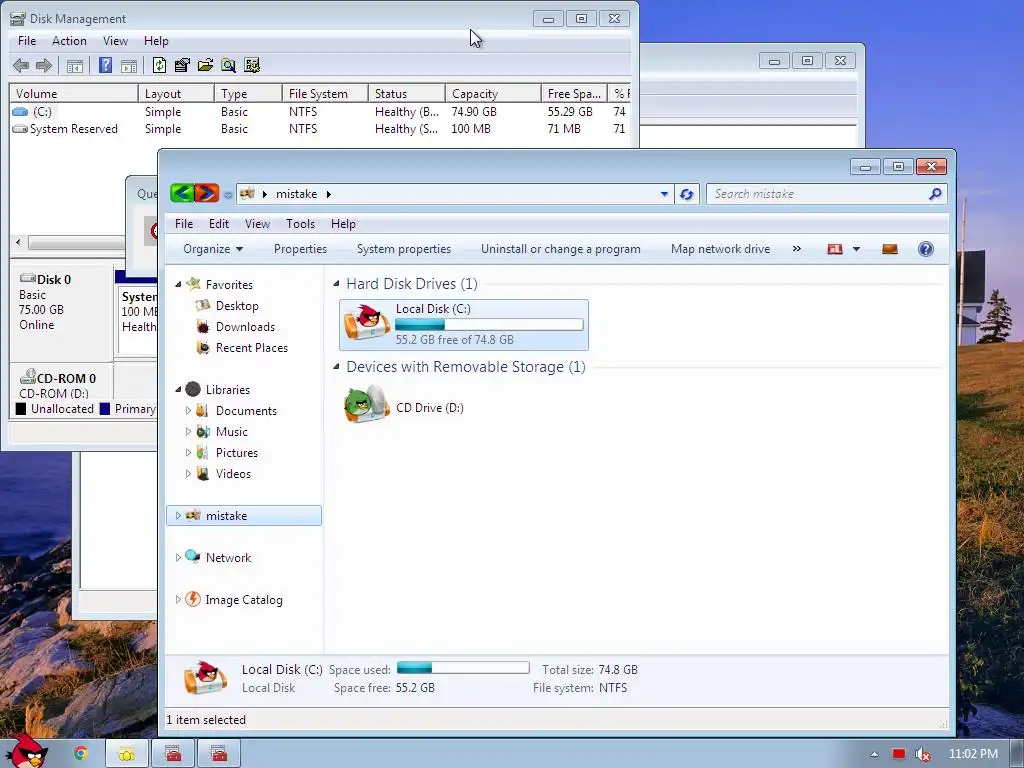Open Chrome from the taskbar
The height and width of the screenshot is (768, 1024).
tap(81, 754)
